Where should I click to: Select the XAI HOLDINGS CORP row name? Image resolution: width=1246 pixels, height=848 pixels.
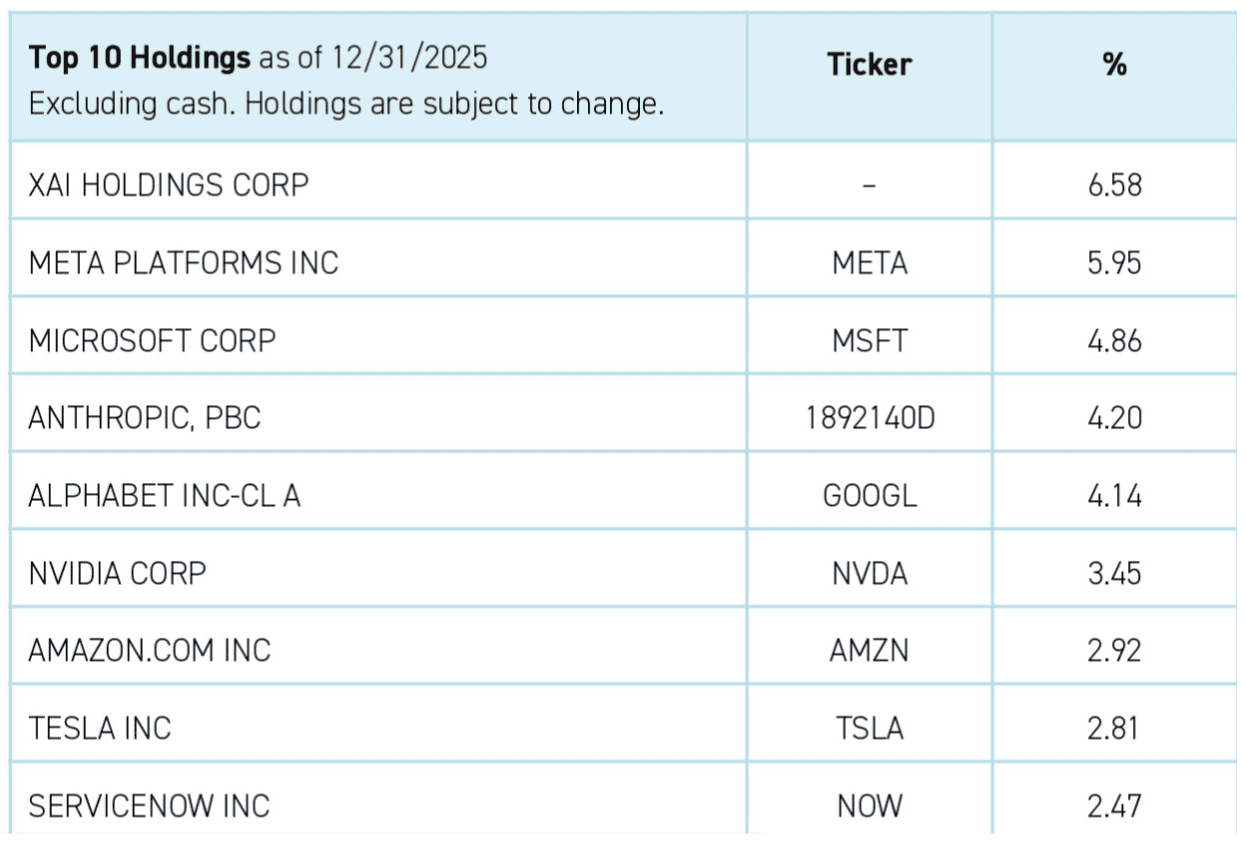tap(169, 185)
